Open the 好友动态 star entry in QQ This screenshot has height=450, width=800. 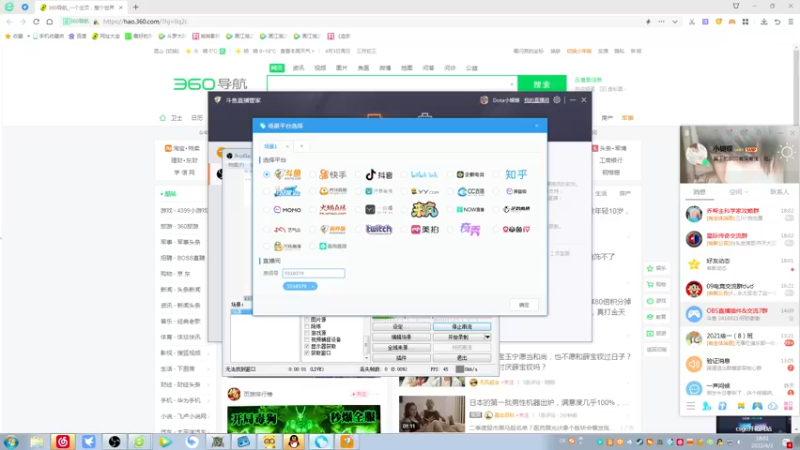click(739, 264)
